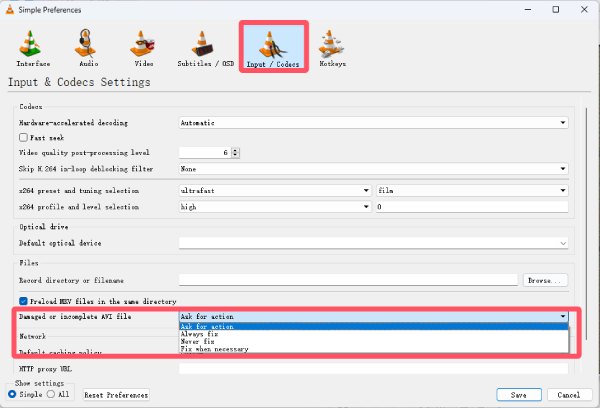Choose Never fix option
Screen dimensions: 600x408
(x=373, y=341)
